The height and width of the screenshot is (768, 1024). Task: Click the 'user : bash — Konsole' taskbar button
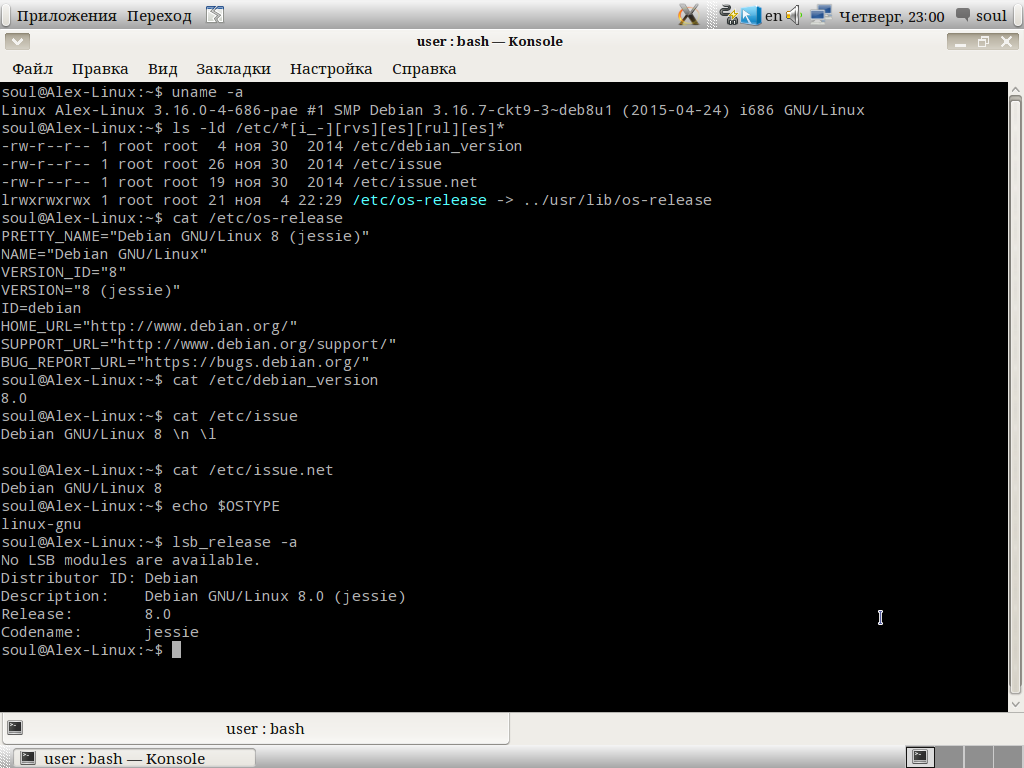(x=134, y=758)
